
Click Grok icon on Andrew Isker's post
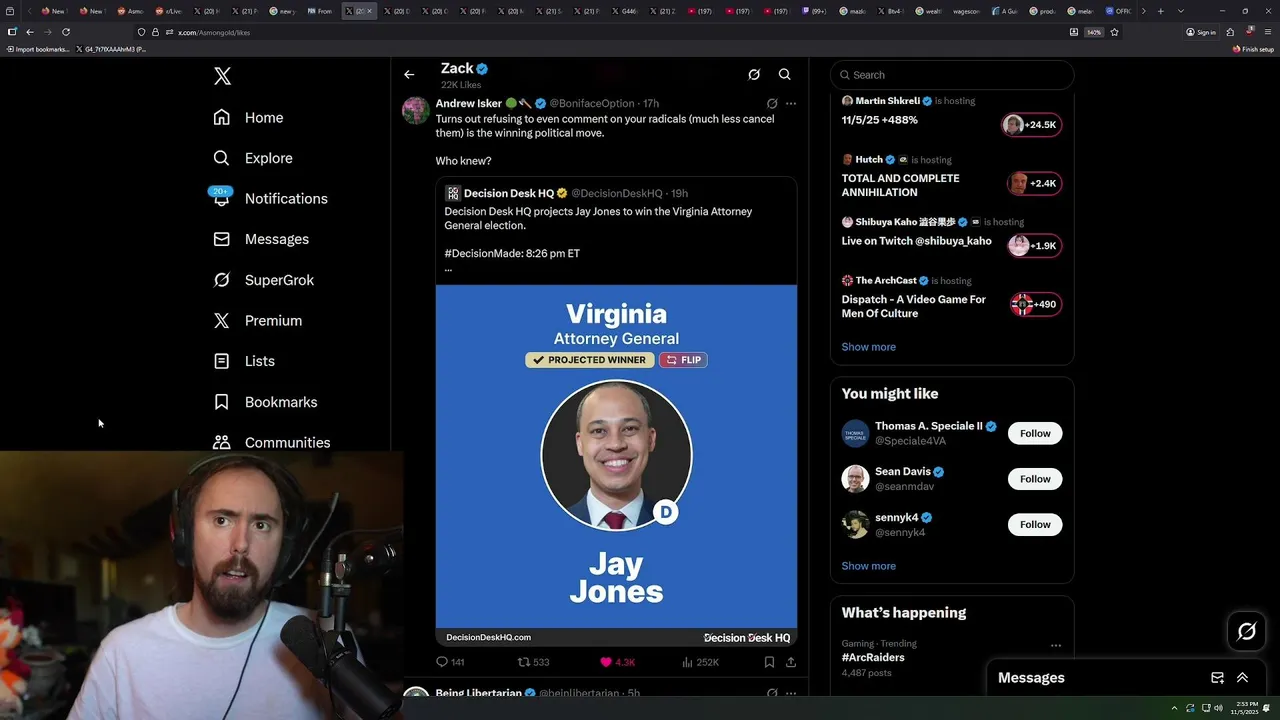click(772, 103)
